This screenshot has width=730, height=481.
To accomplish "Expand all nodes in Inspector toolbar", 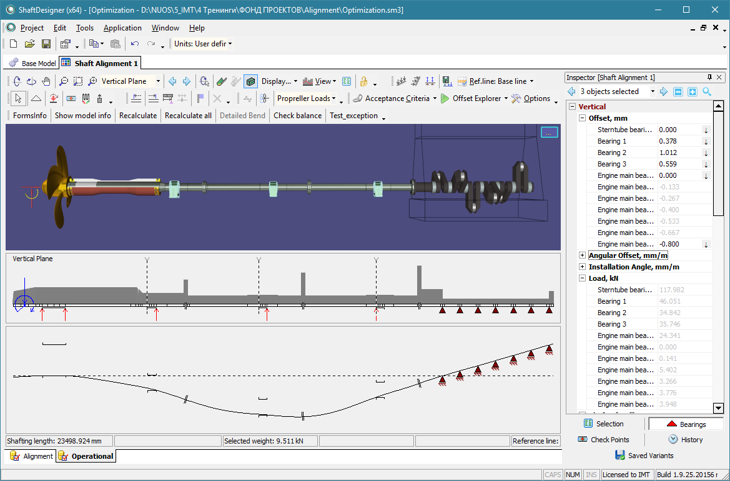I will [692, 92].
